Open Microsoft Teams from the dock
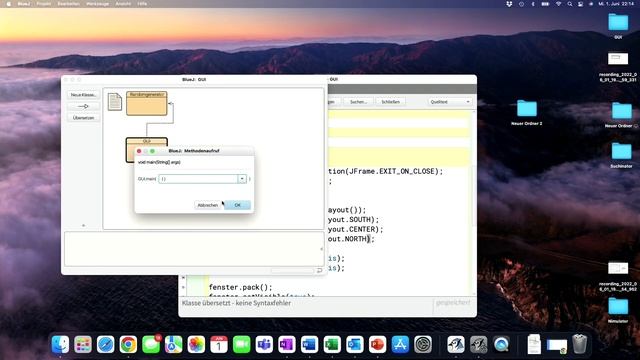 click(x=264, y=344)
